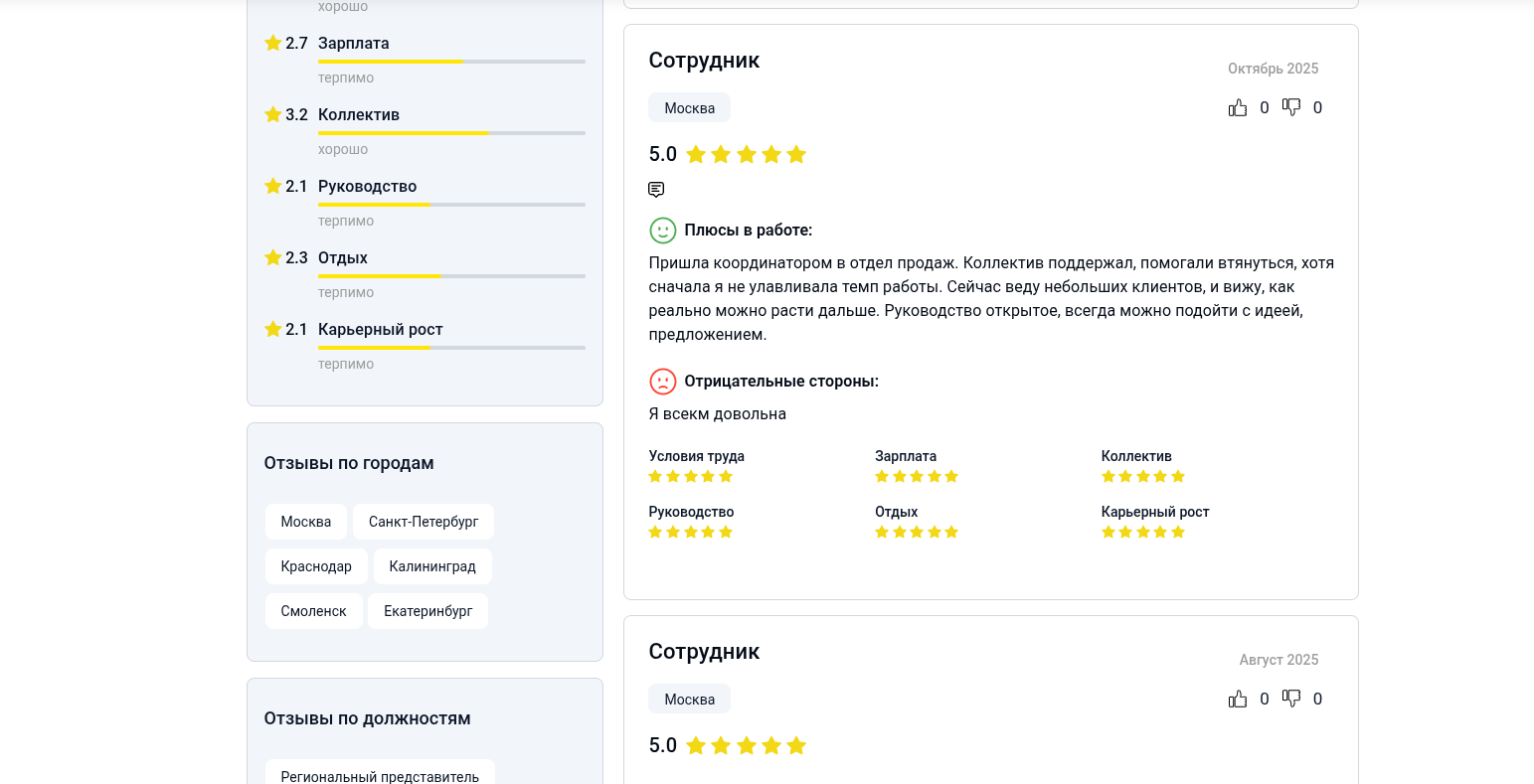Open comments icon under the 5.0 rating
1534x784 pixels.
pos(656,189)
